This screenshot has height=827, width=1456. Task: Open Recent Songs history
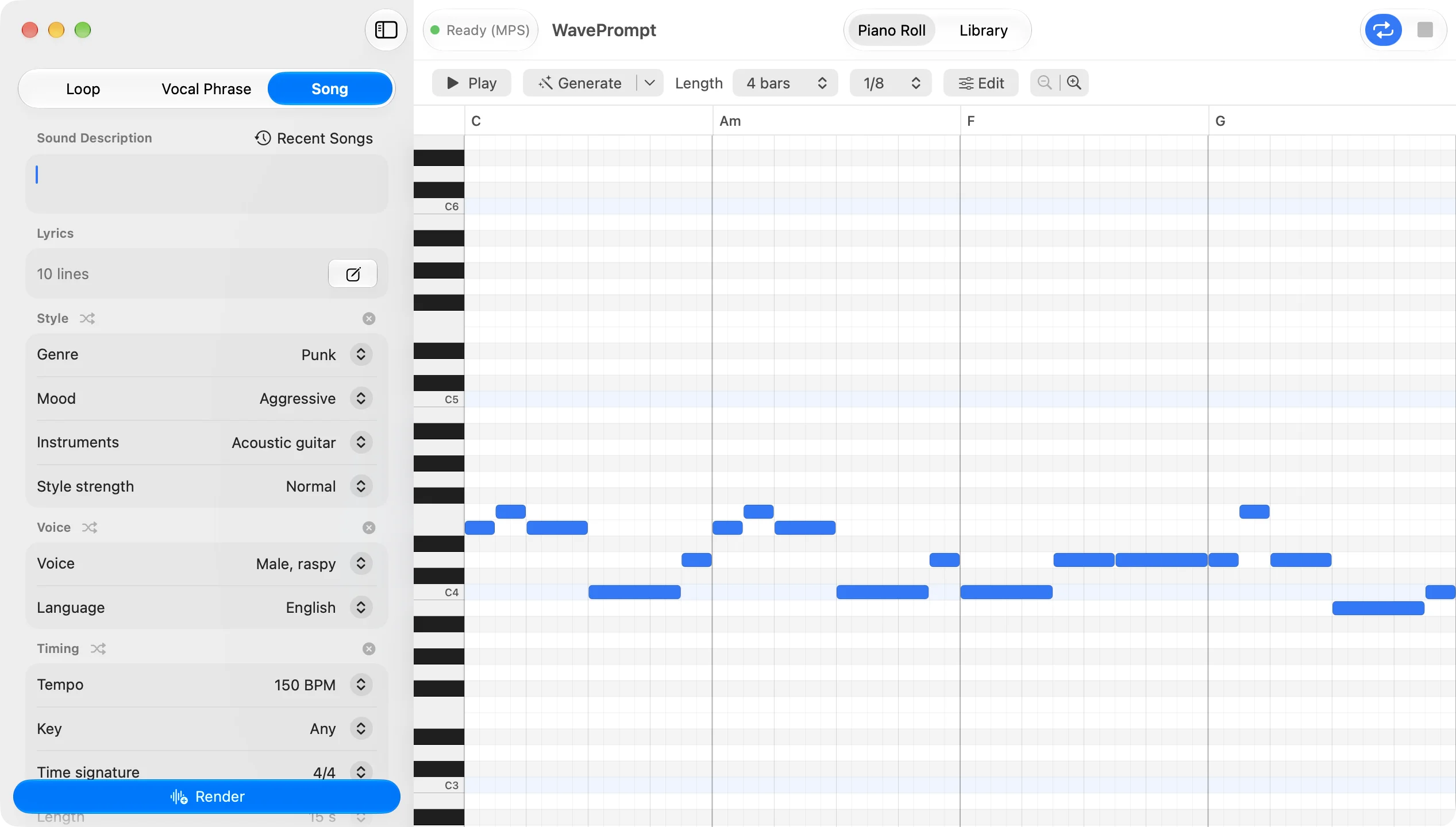coord(314,138)
